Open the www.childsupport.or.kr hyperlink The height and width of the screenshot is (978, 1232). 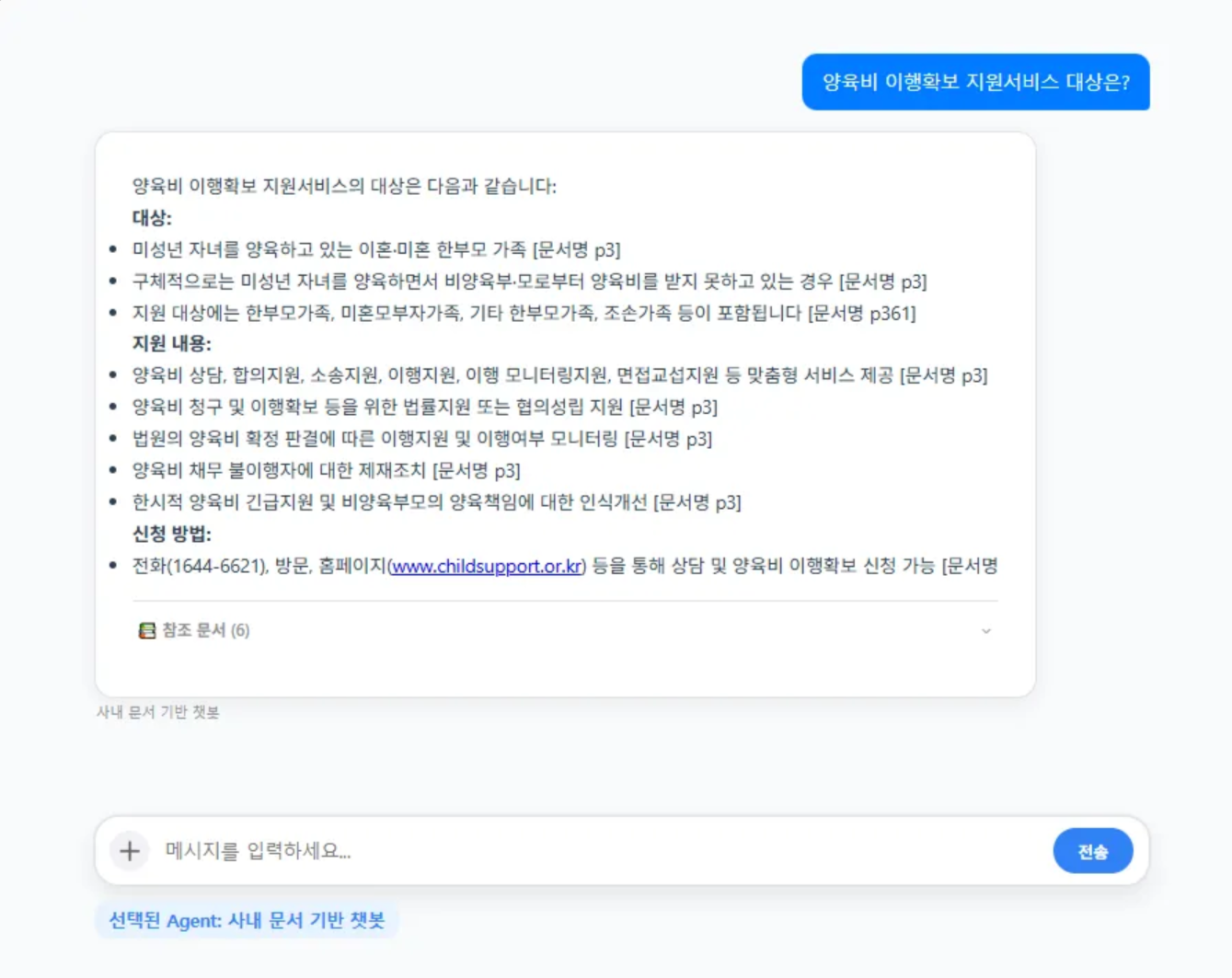486,567
